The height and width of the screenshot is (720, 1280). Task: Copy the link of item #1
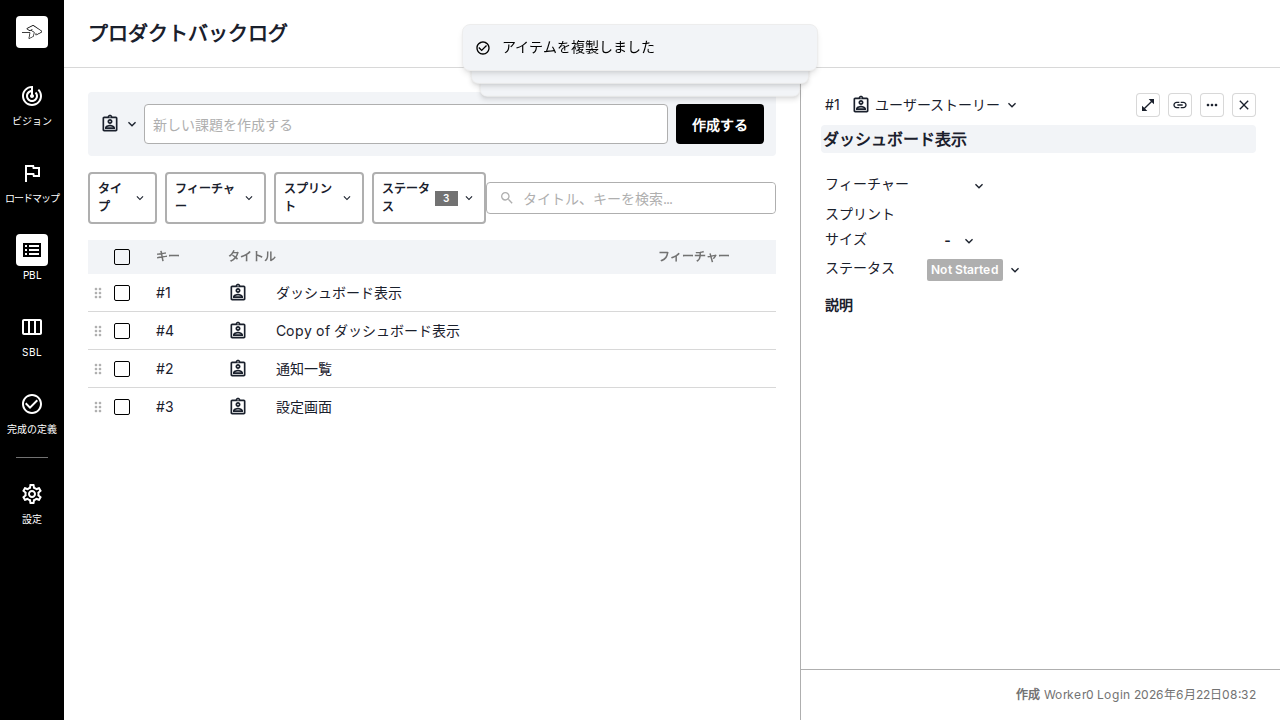point(1180,105)
